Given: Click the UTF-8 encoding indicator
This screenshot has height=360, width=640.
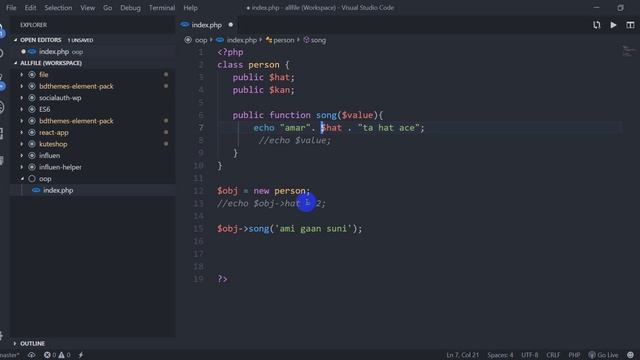Looking at the screenshot, I should click(529, 355).
